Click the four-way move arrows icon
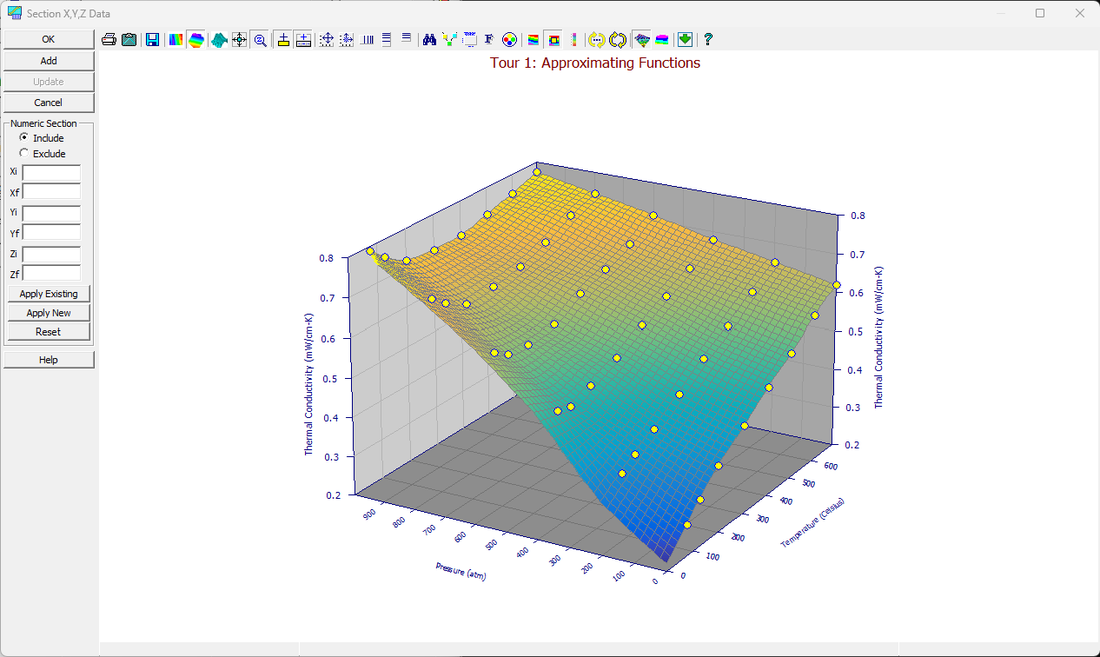Image resolution: width=1100 pixels, height=657 pixels. tap(326, 40)
